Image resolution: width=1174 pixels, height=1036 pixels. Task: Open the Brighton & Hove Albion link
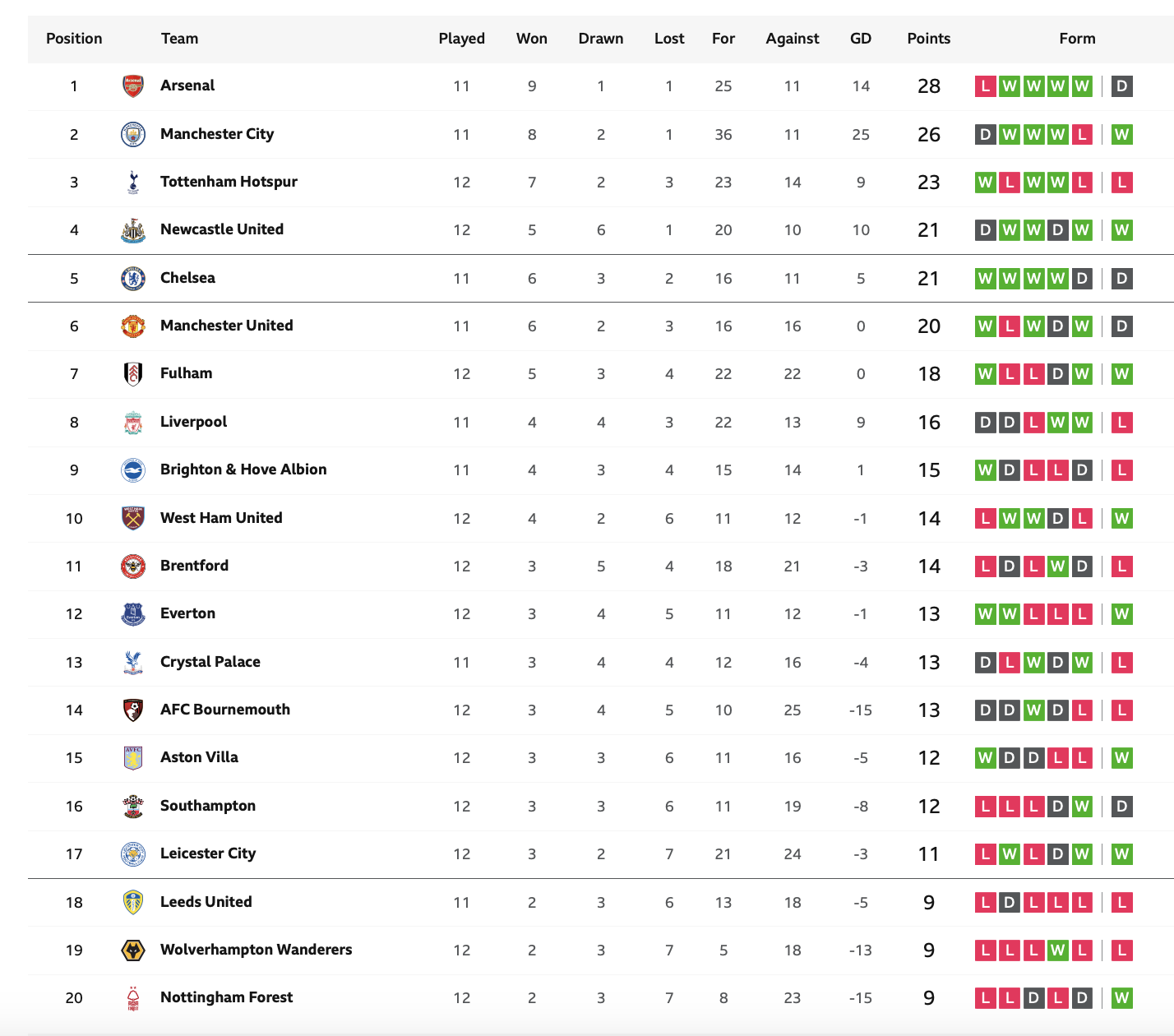click(x=243, y=469)
